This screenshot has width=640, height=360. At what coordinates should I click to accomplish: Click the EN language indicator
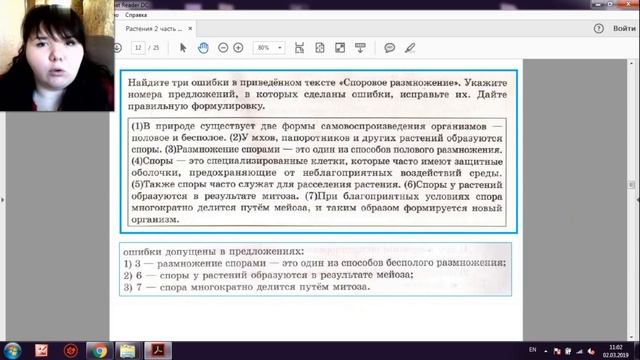pos(532,350)
